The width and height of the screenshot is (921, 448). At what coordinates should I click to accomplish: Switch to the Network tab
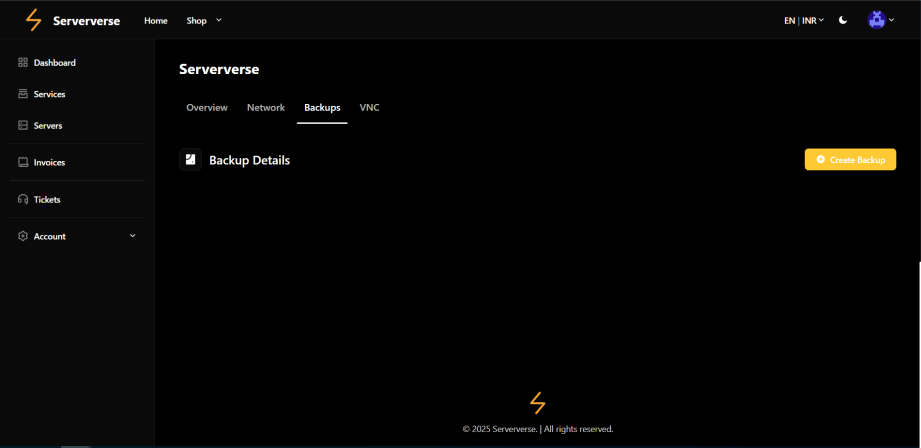click(266, 108)
